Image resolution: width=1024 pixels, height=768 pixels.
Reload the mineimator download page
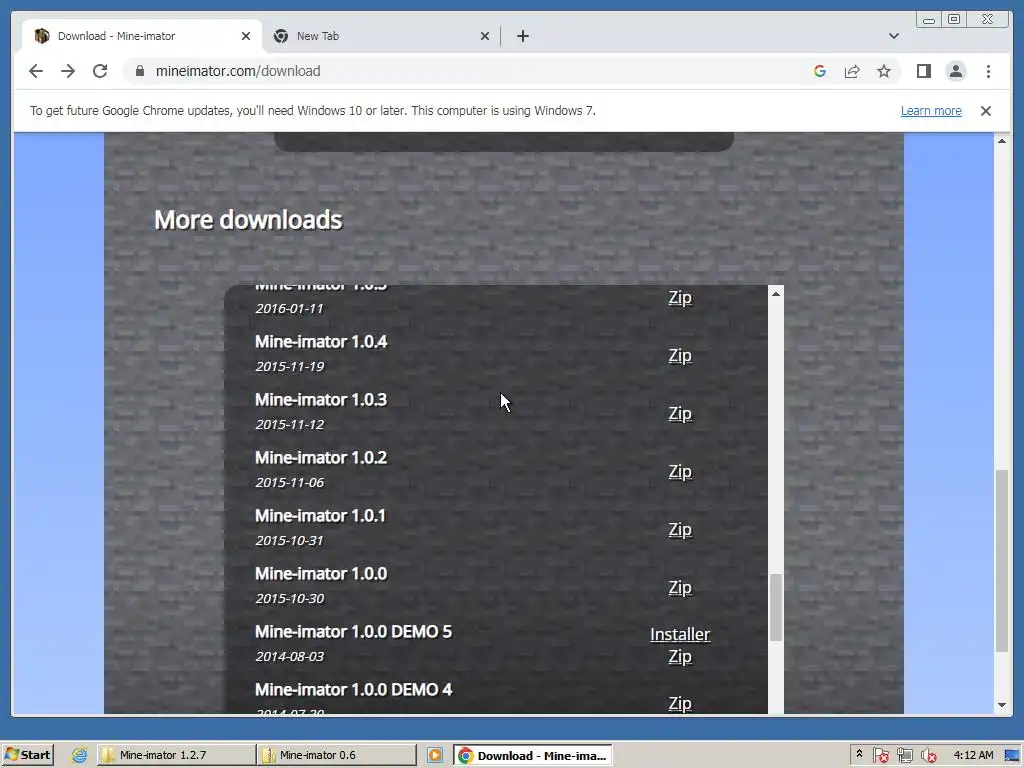[x=100, y=71]
